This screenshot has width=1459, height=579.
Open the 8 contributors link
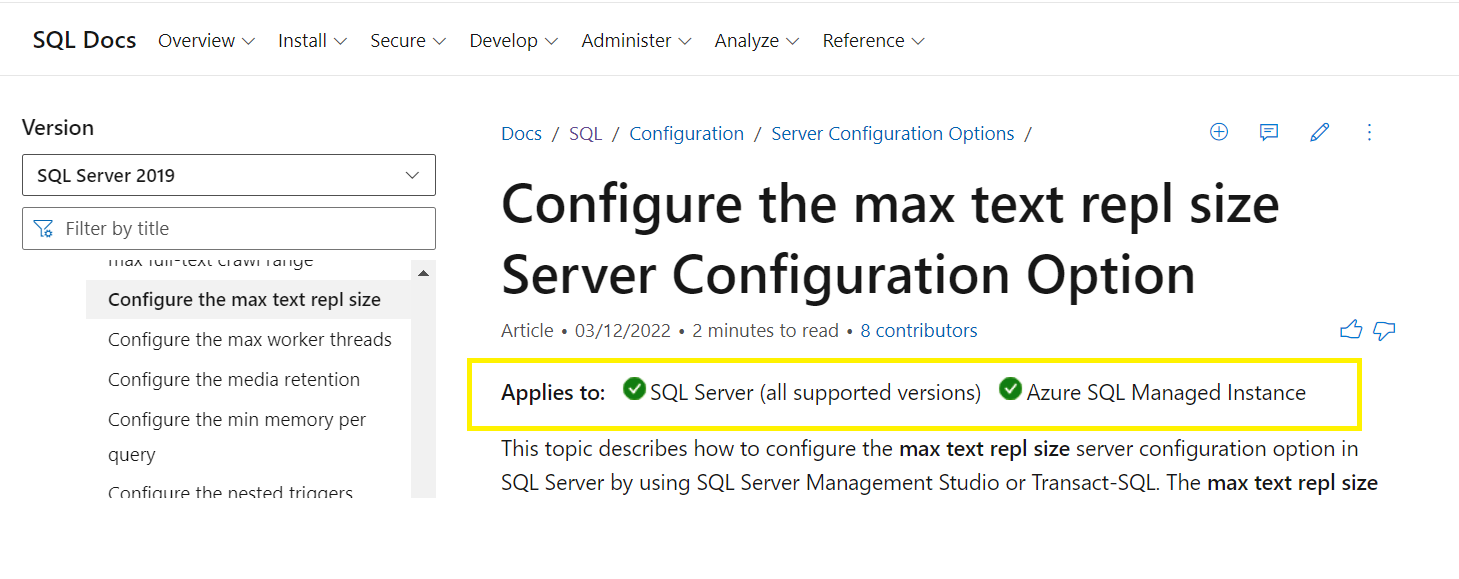(918, 330)
